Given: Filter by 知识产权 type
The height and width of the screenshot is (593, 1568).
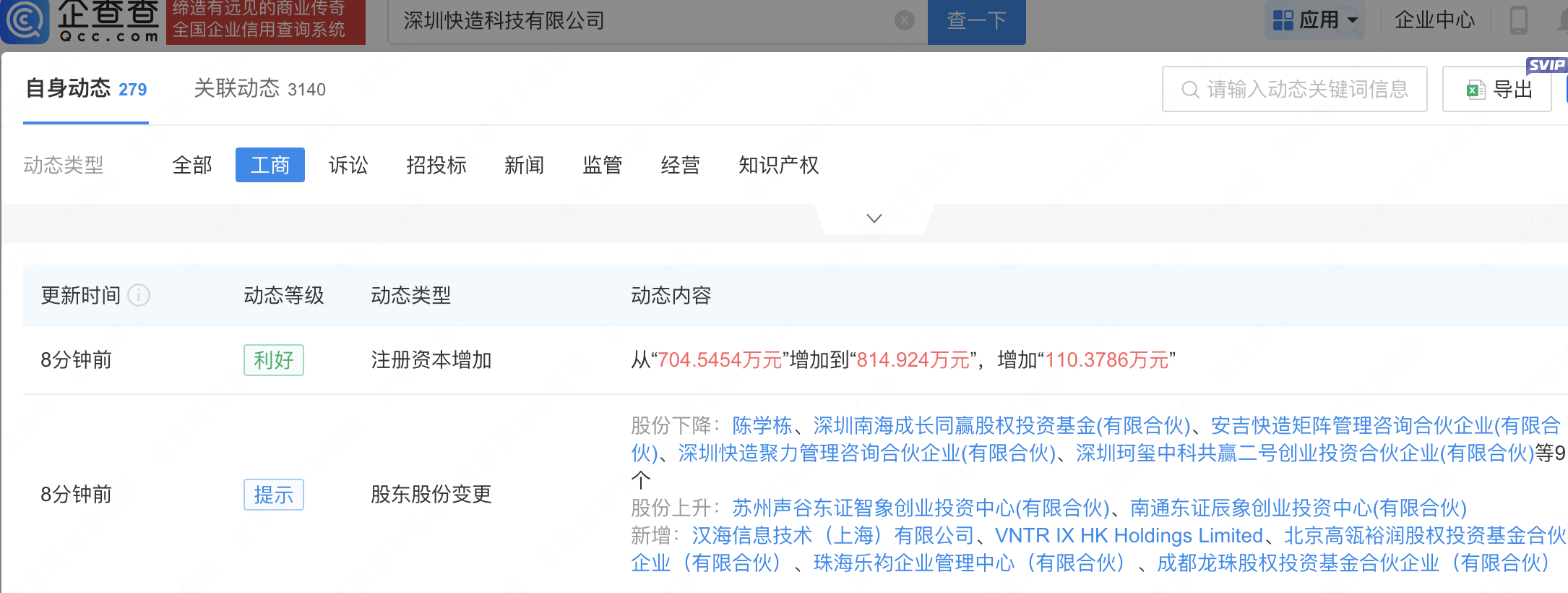Looking at the screenshot, I should (x=778, y=165).
